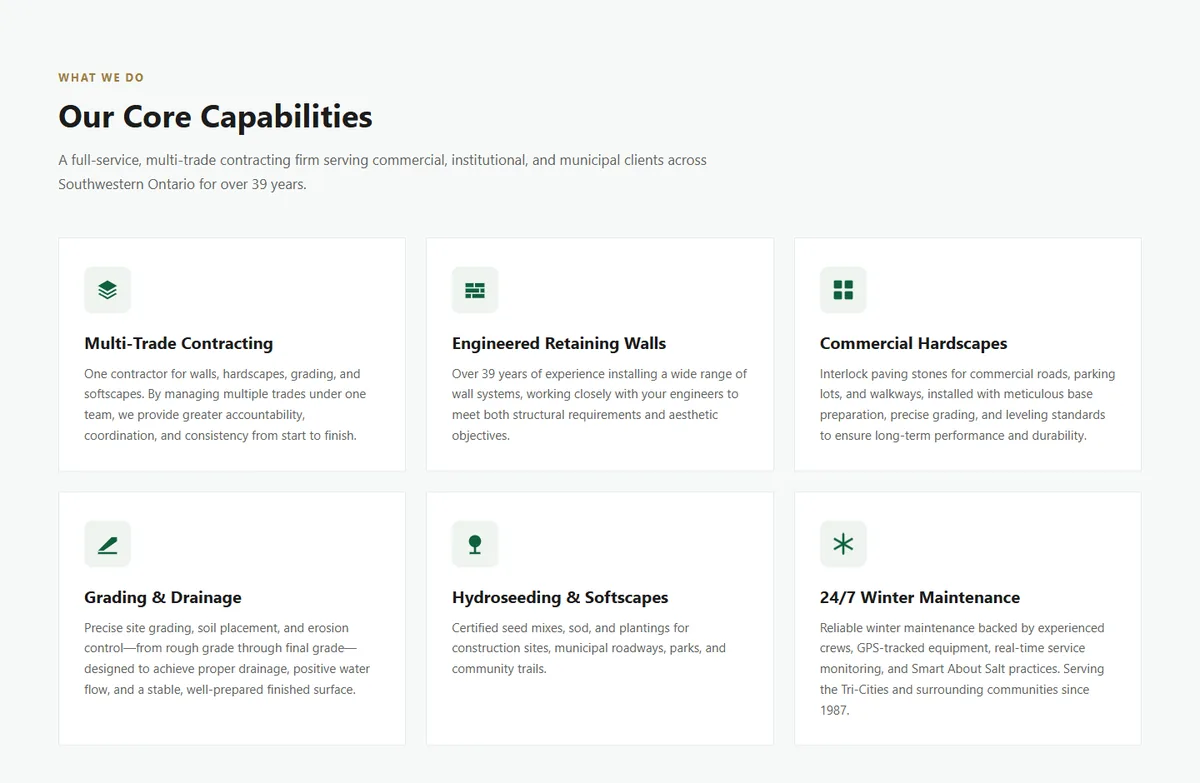Click the description starting 'Interlock paving stones'

tap(967, 404)
